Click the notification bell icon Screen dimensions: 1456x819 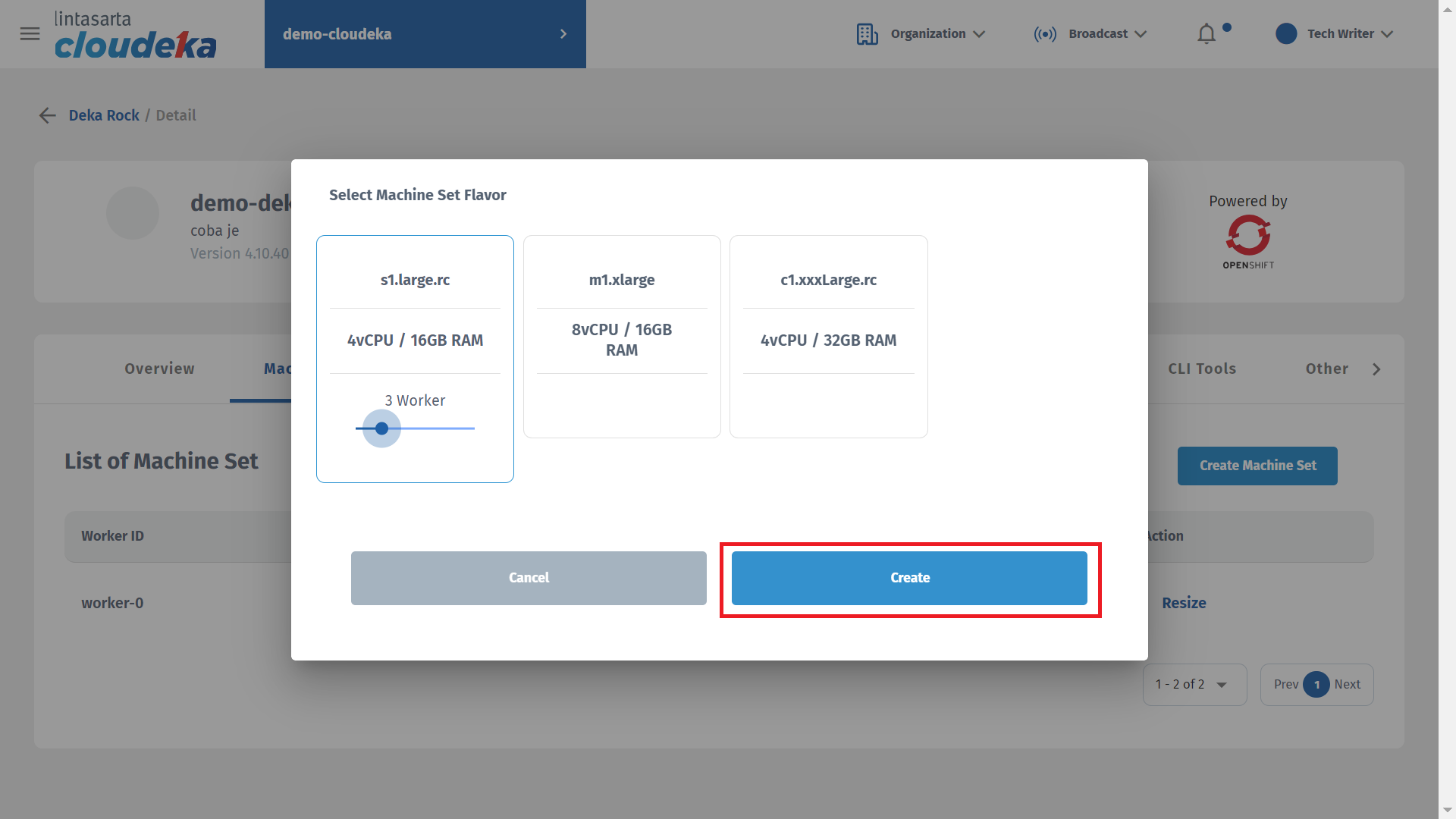tap(1206, 34)
